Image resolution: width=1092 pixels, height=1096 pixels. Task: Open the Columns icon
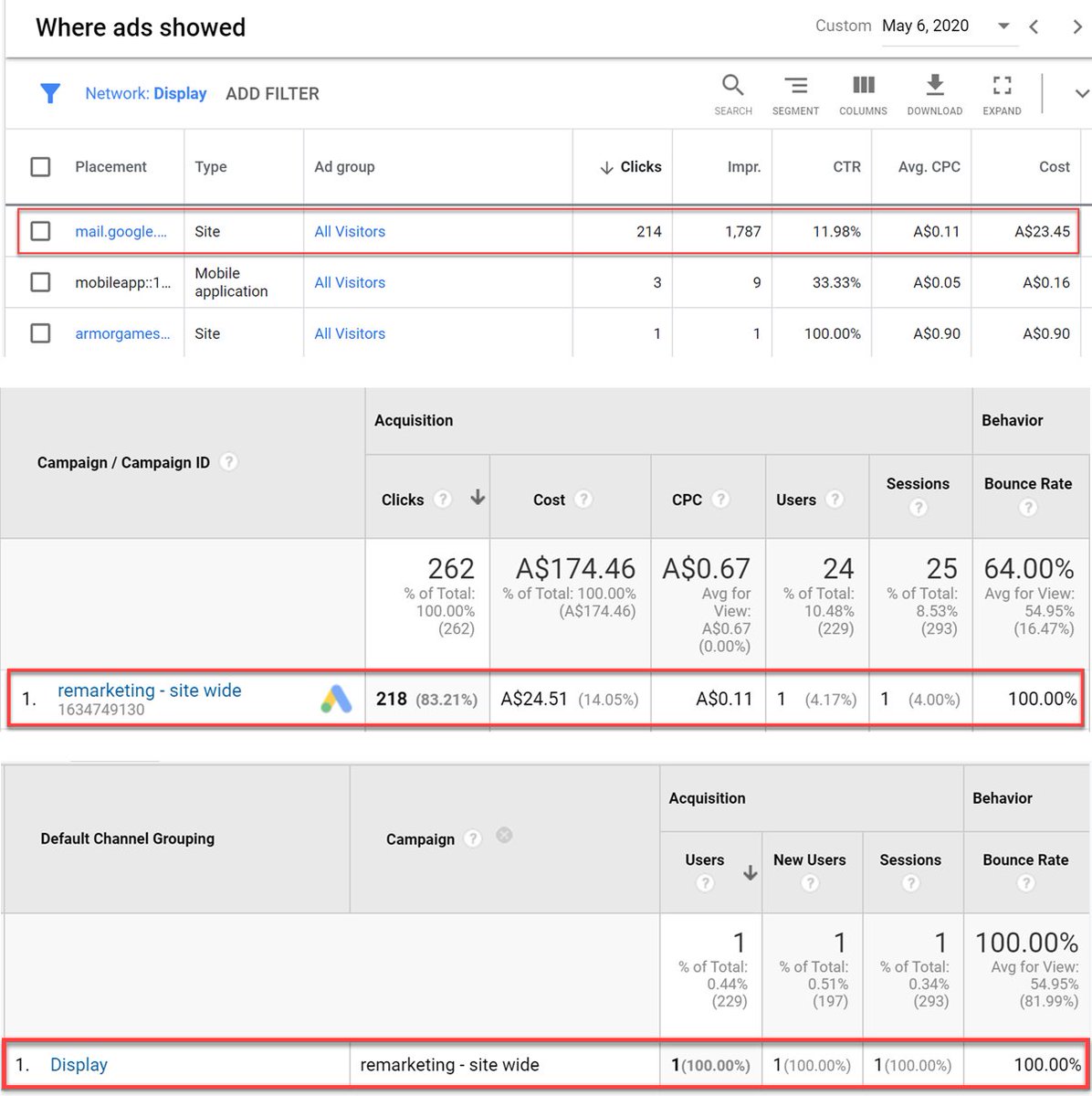click(863, 86)
